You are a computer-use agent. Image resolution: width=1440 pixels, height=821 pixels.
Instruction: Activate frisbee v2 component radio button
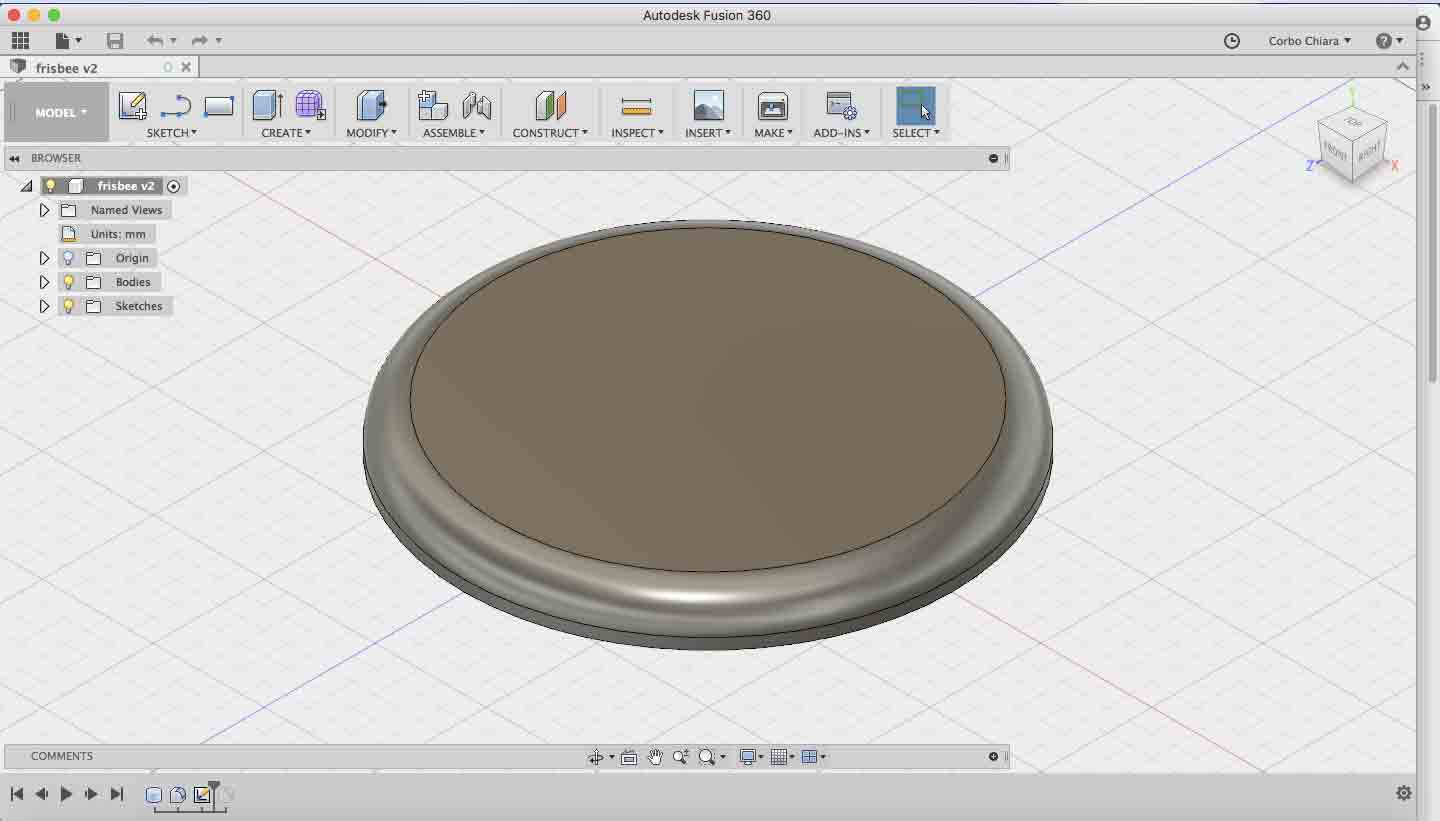[174, 186]
